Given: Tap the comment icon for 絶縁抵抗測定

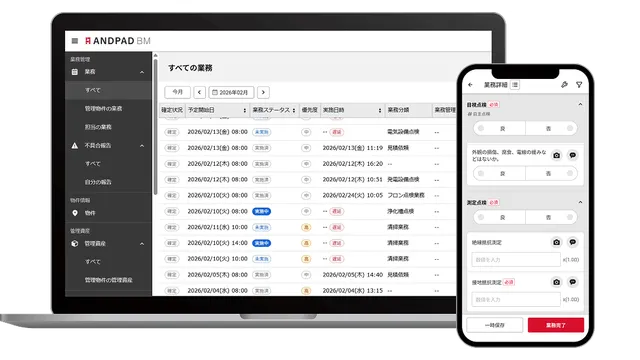Looking at the screenshot, I should tap(573, 242).
